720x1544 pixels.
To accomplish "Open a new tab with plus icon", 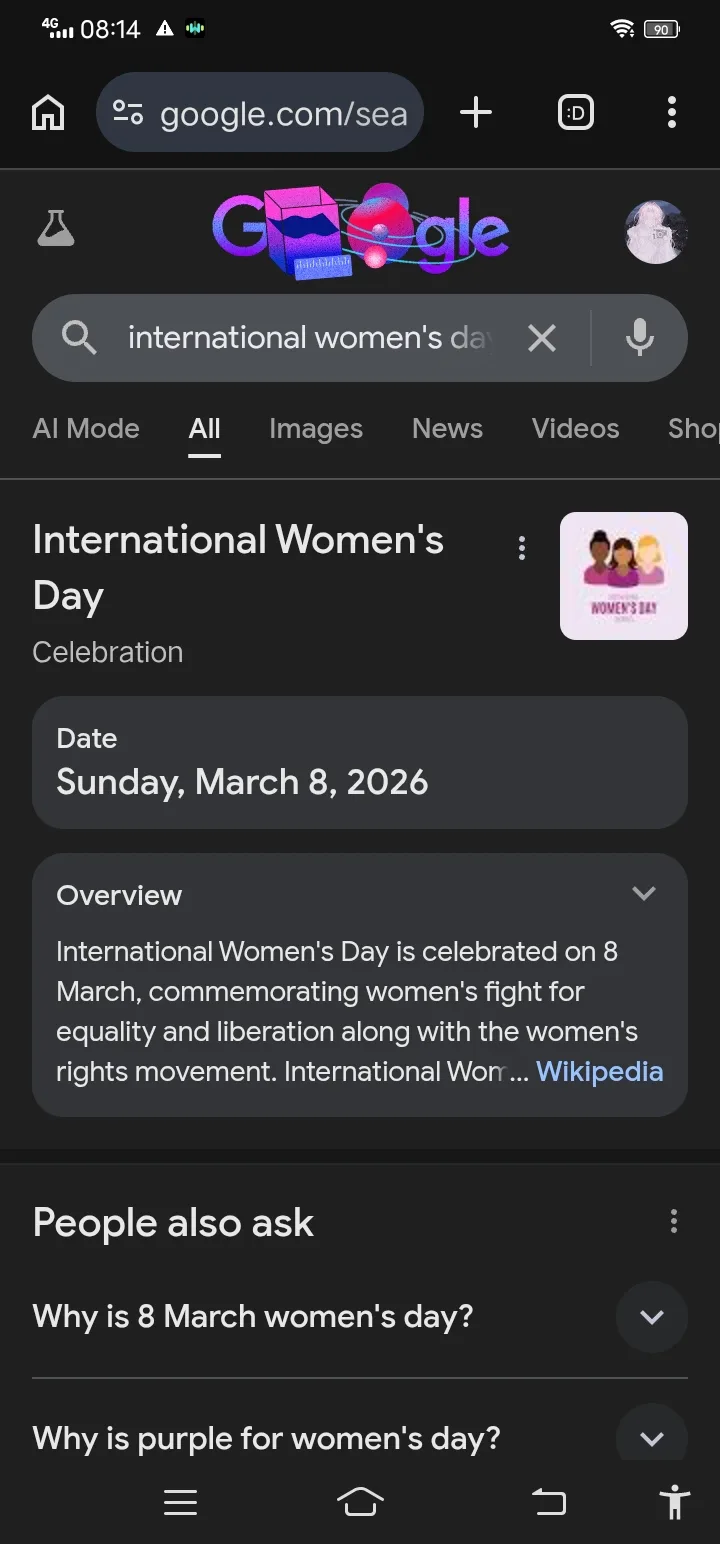I will pos(476,113).
